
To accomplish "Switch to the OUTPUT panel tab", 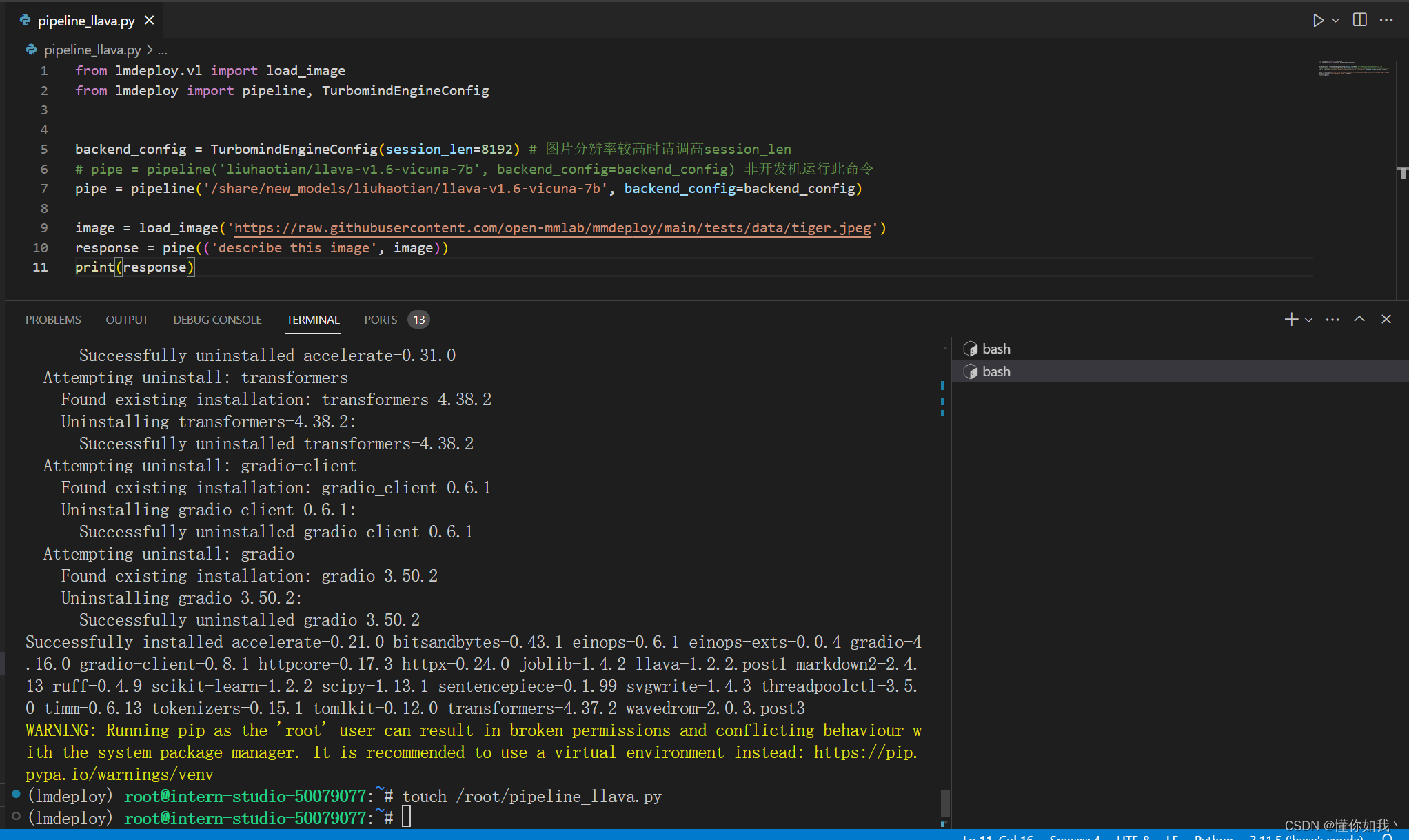I will (127, 320).
